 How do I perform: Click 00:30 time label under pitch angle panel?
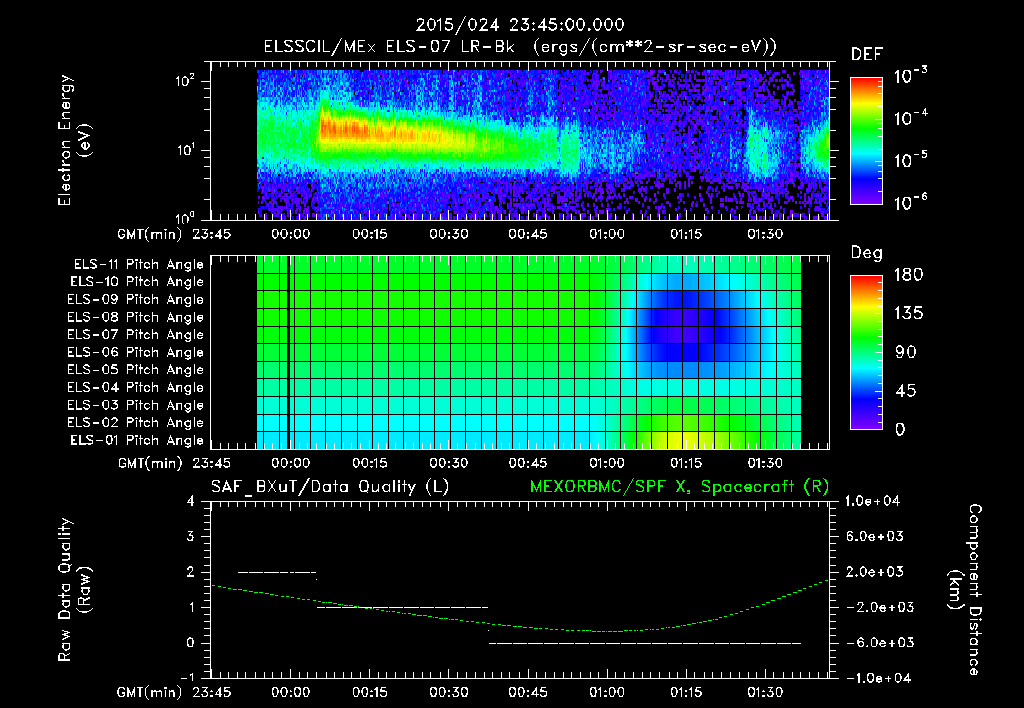pos(449,463)
